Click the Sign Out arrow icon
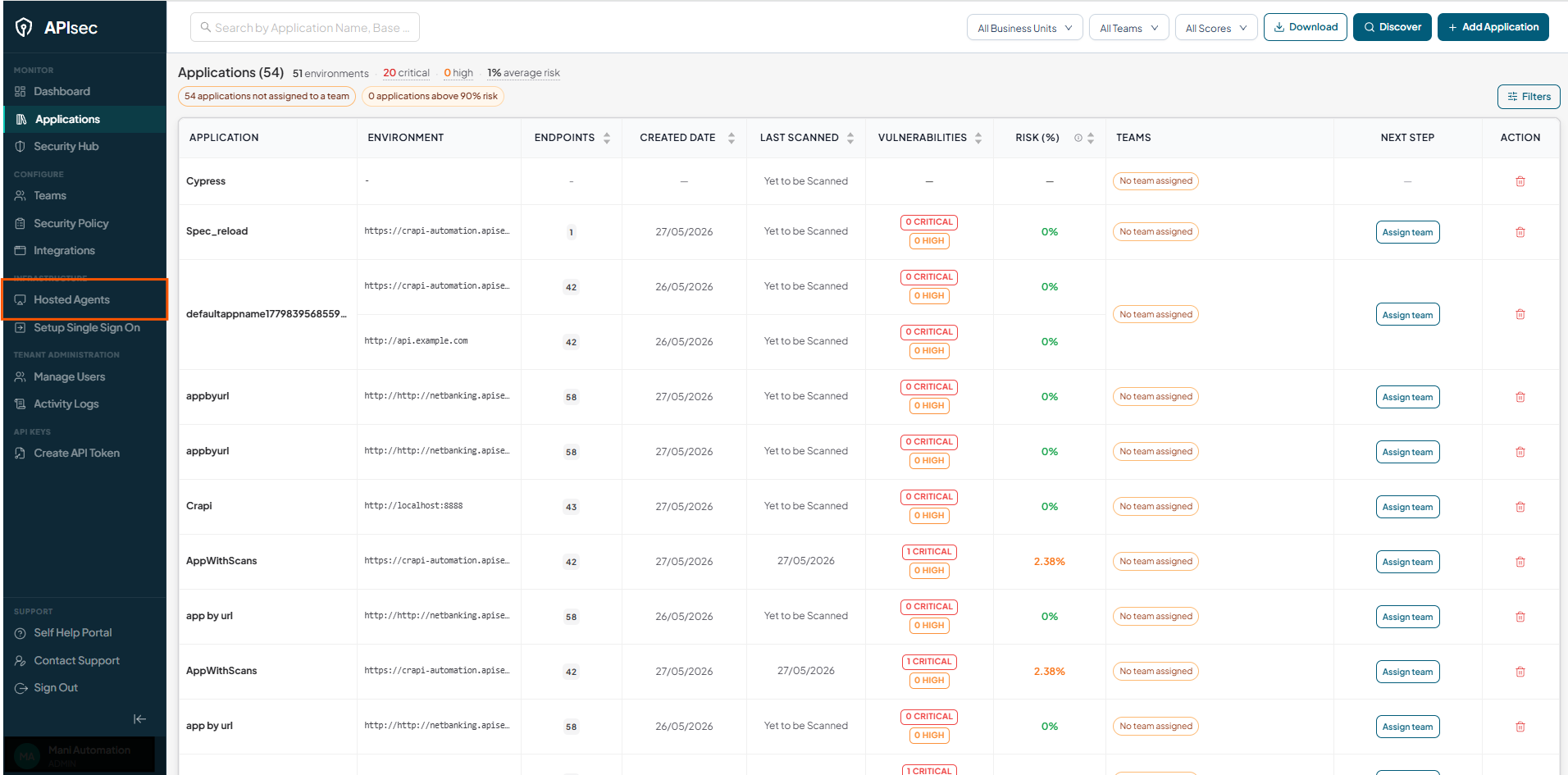 21,688
